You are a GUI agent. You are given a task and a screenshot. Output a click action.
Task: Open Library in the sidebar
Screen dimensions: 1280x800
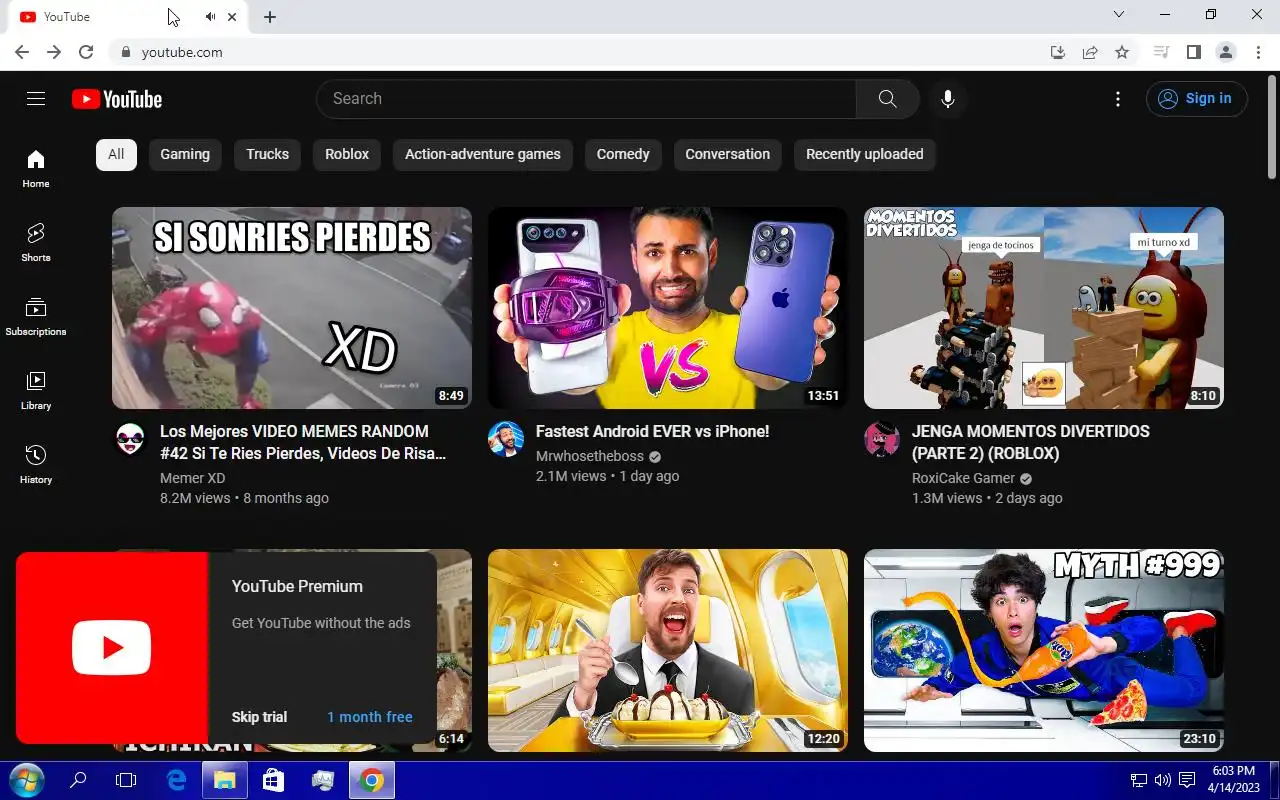pos(36,390)
